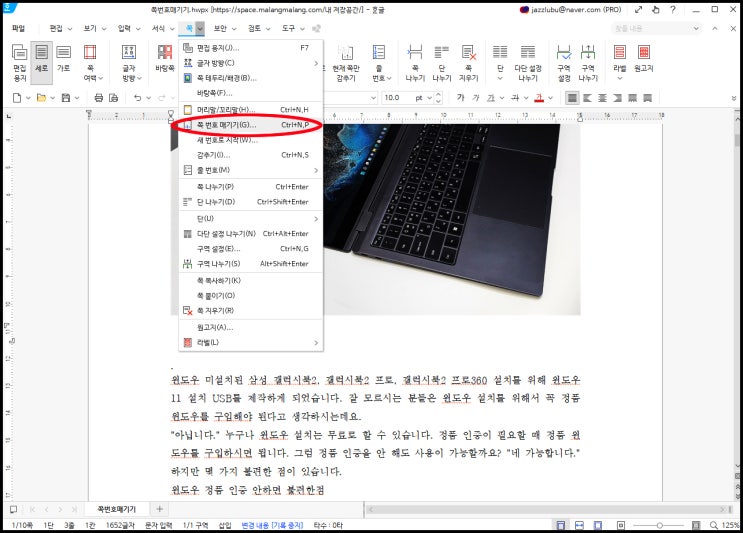Click 구역 나누기 section break ribbon icon

pos(588,63)
